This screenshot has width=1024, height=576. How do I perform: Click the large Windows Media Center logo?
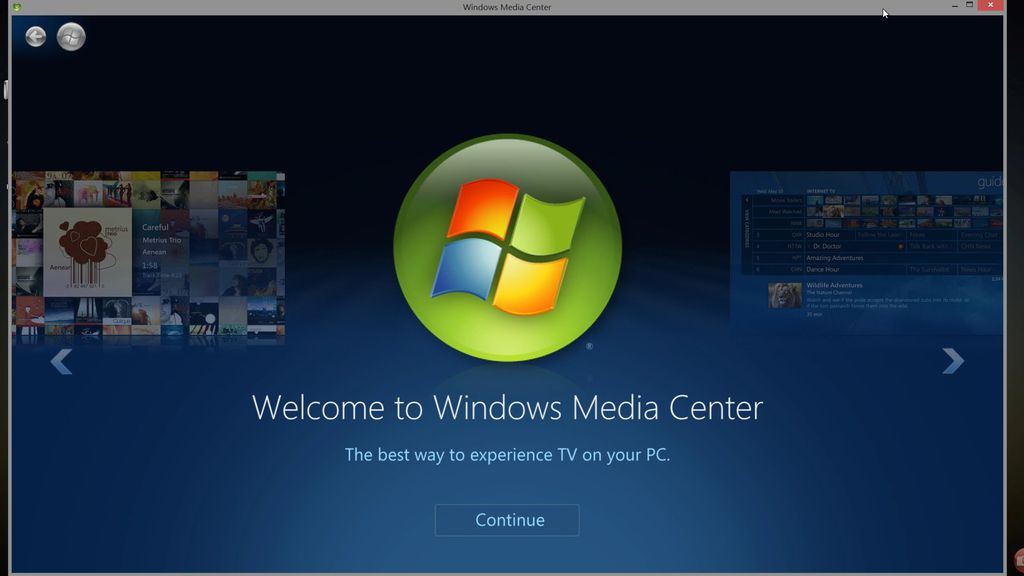click(507, 248)
